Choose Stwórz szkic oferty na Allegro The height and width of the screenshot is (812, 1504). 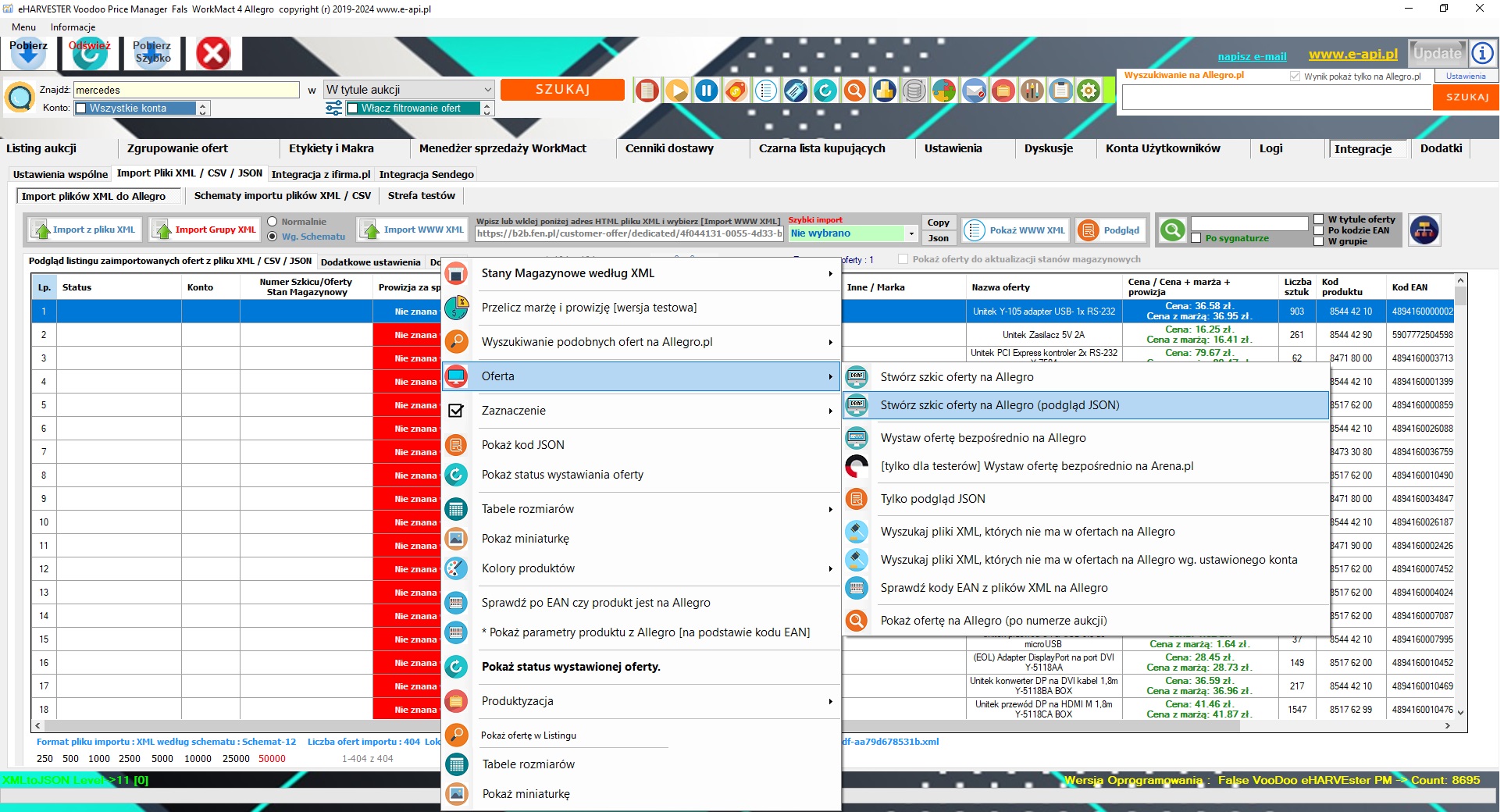tap(1085, 377)
